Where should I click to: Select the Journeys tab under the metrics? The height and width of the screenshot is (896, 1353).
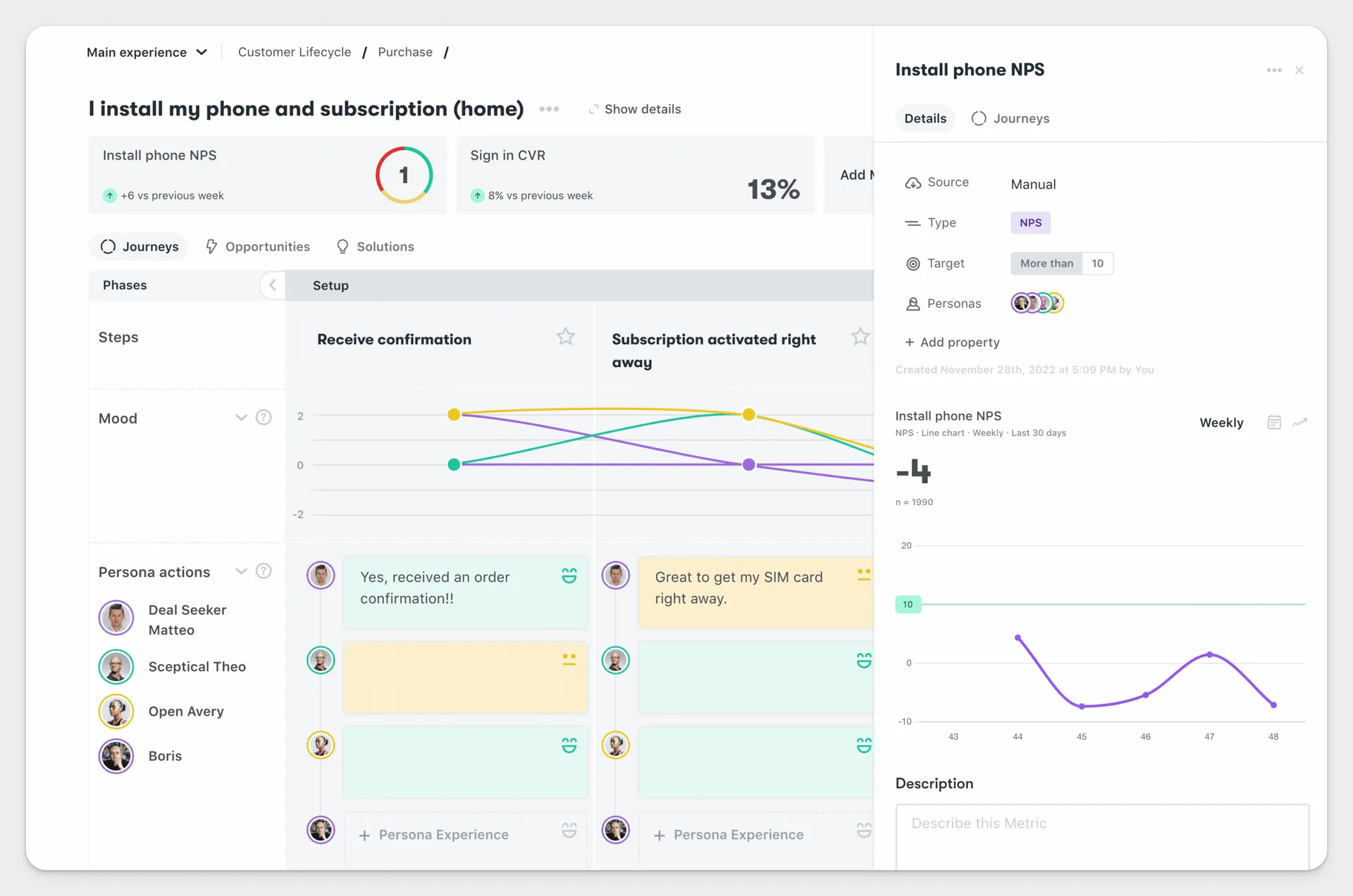click(x=139, y=247)
